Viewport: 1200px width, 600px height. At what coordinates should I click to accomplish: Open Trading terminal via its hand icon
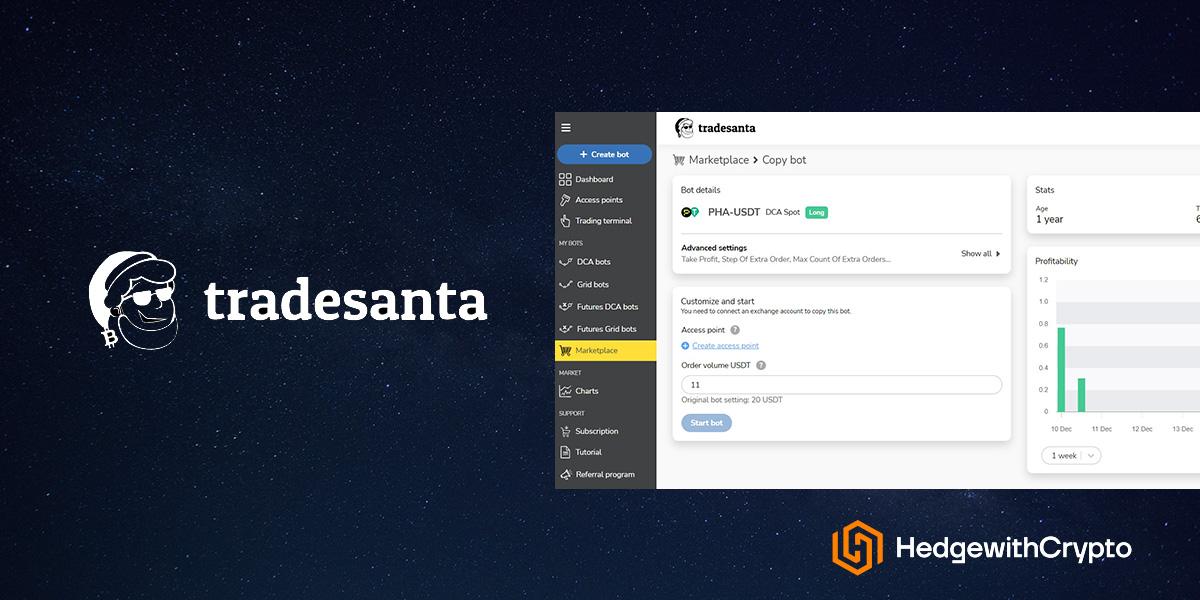click(567, 221)
